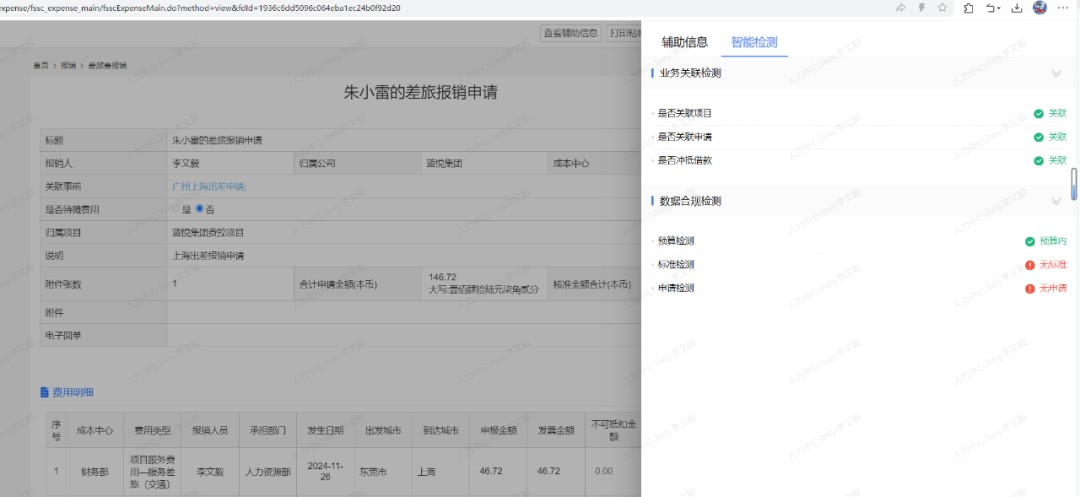The image size is (1080, 497).
Task: Click the side panel scrollbar thumb
Action: 1074,183
